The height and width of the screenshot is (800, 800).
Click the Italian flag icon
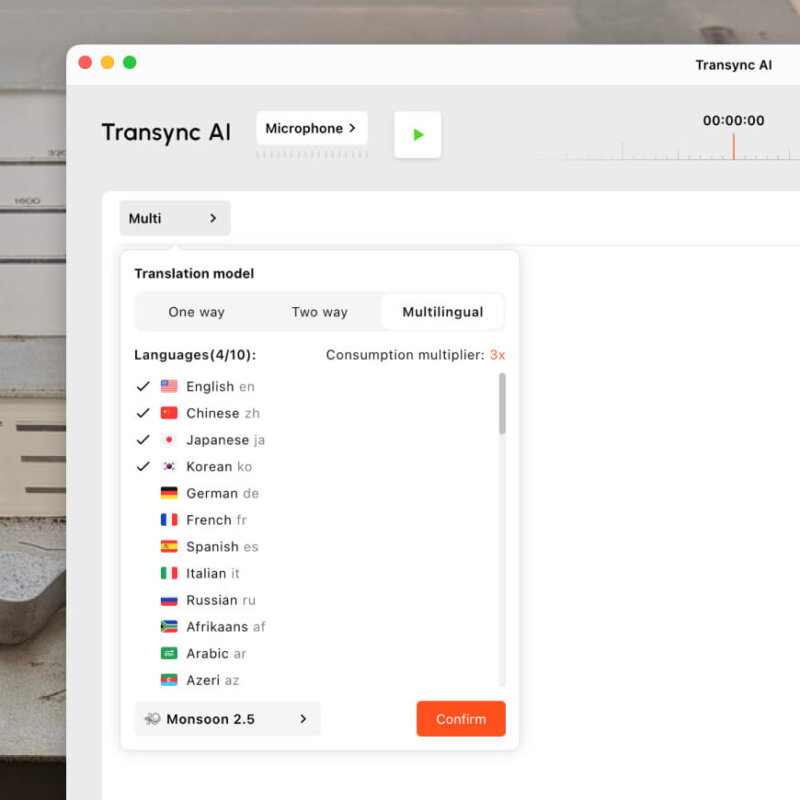coord(169,573)
